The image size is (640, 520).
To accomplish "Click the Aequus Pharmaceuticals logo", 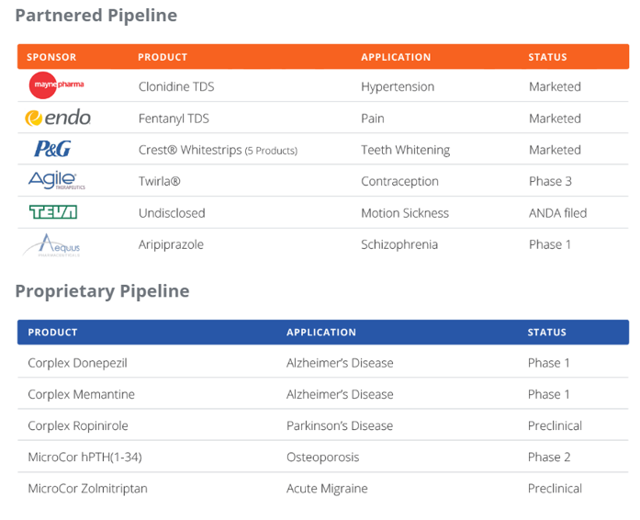I will pyautogui.click(x=51, y=244).
